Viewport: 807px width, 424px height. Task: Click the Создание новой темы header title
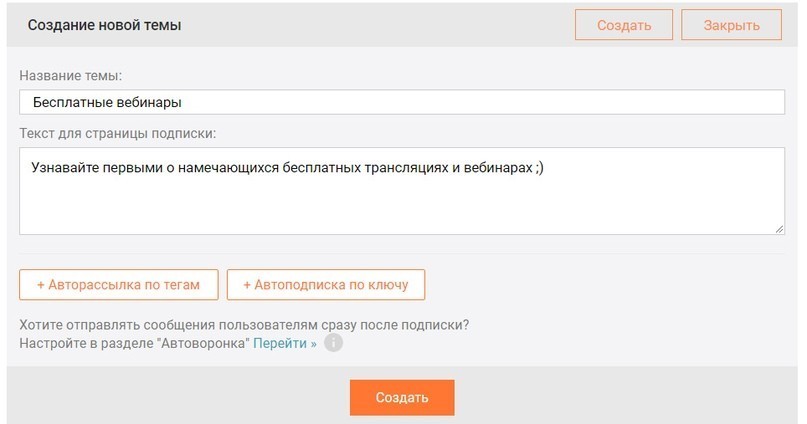pos(104,25)
